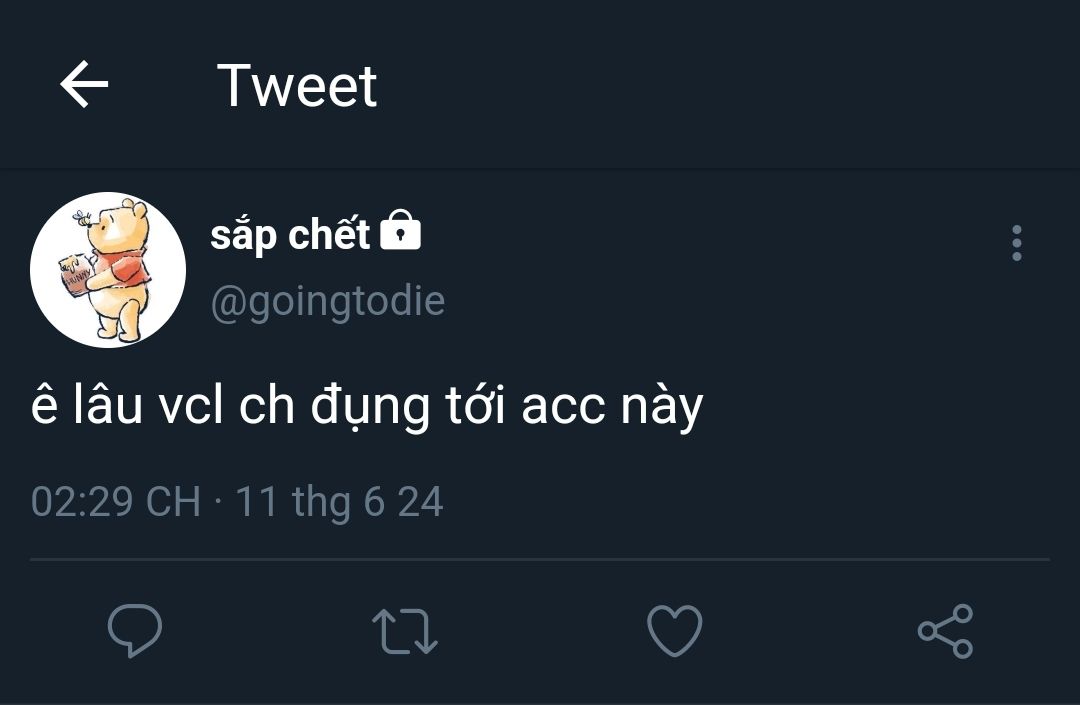Select the date 11 thg 6 24
Image resolution: width=1080 pixels, height=705 pixels.
click(x=339, y=501)
